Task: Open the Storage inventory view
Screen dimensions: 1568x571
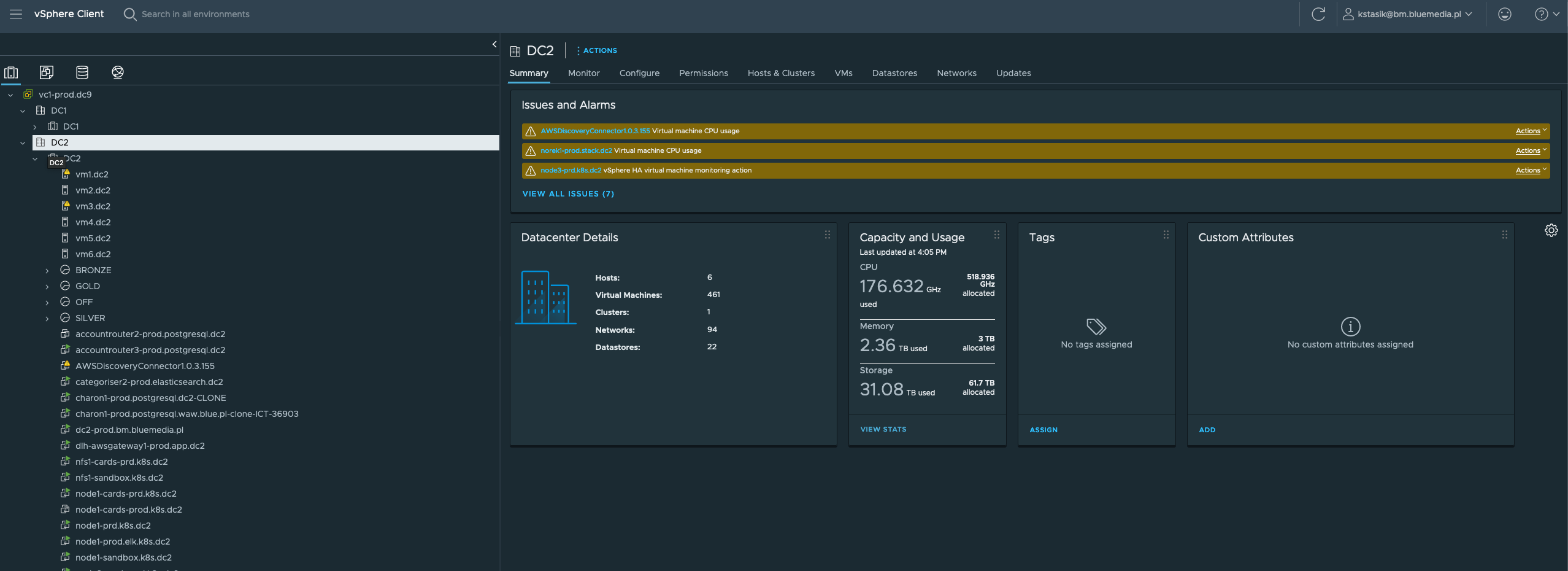Action: pos(82,72)
